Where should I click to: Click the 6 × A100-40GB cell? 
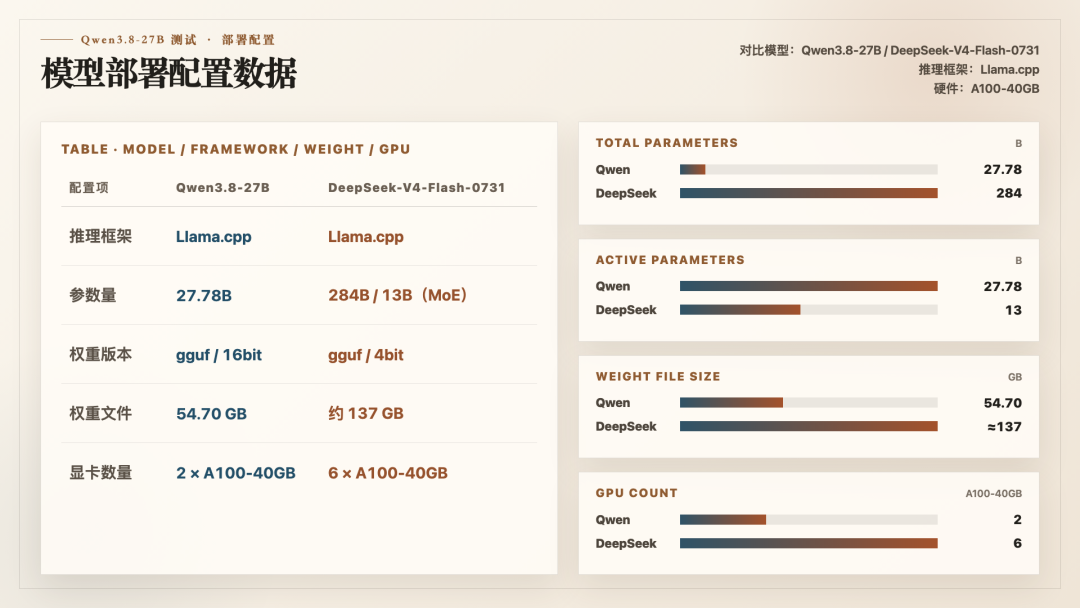click(388, 473)
